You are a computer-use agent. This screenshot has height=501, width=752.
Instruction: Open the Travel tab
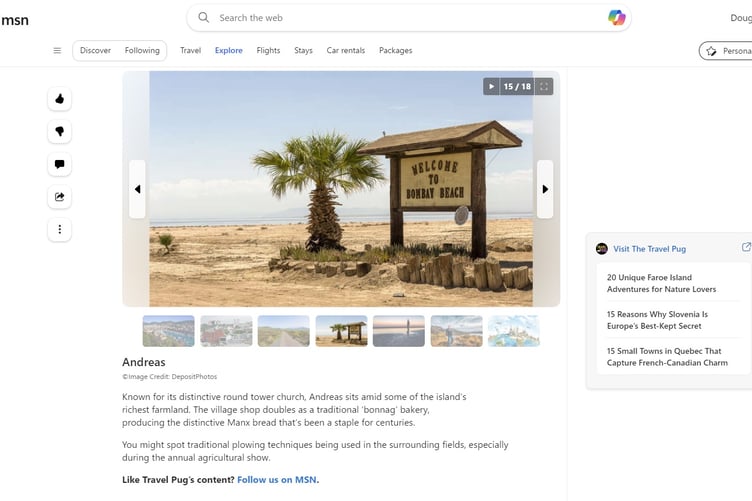point(190,50)
